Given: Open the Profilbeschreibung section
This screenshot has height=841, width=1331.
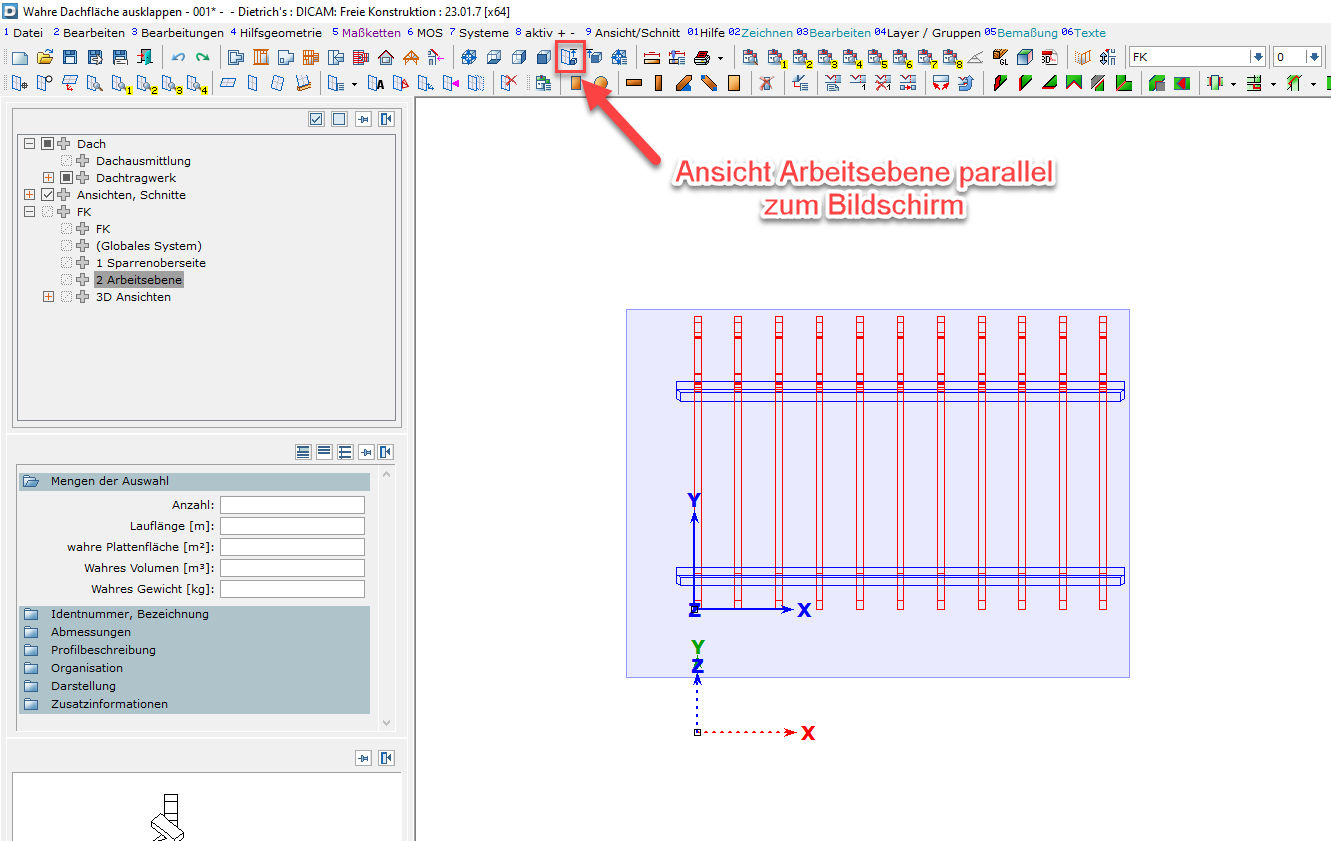Looking at the screenshot, I should (x=103, y=650).
